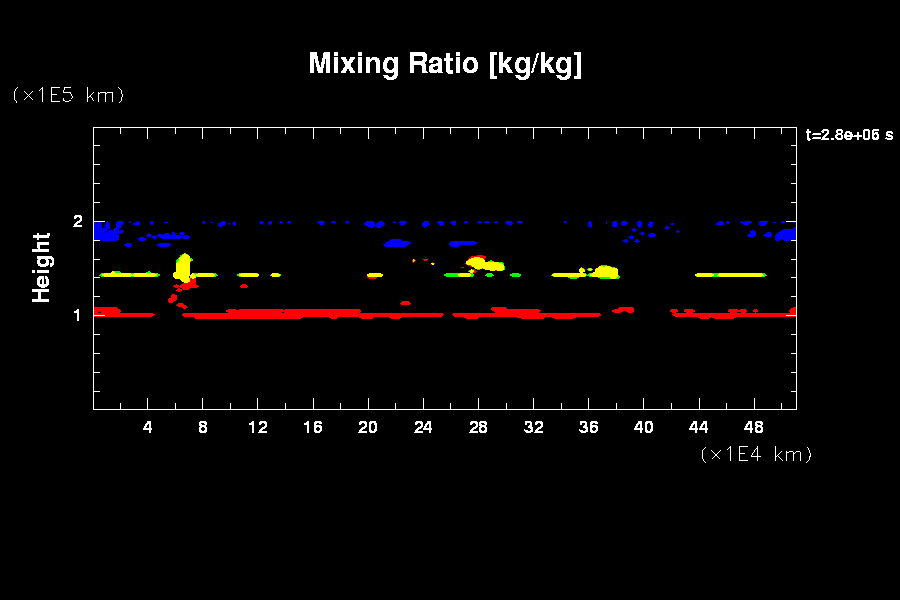This screenshot has height=600, width=900.
Task: Click x-axis tick label "36"
Action: point(588,427)
